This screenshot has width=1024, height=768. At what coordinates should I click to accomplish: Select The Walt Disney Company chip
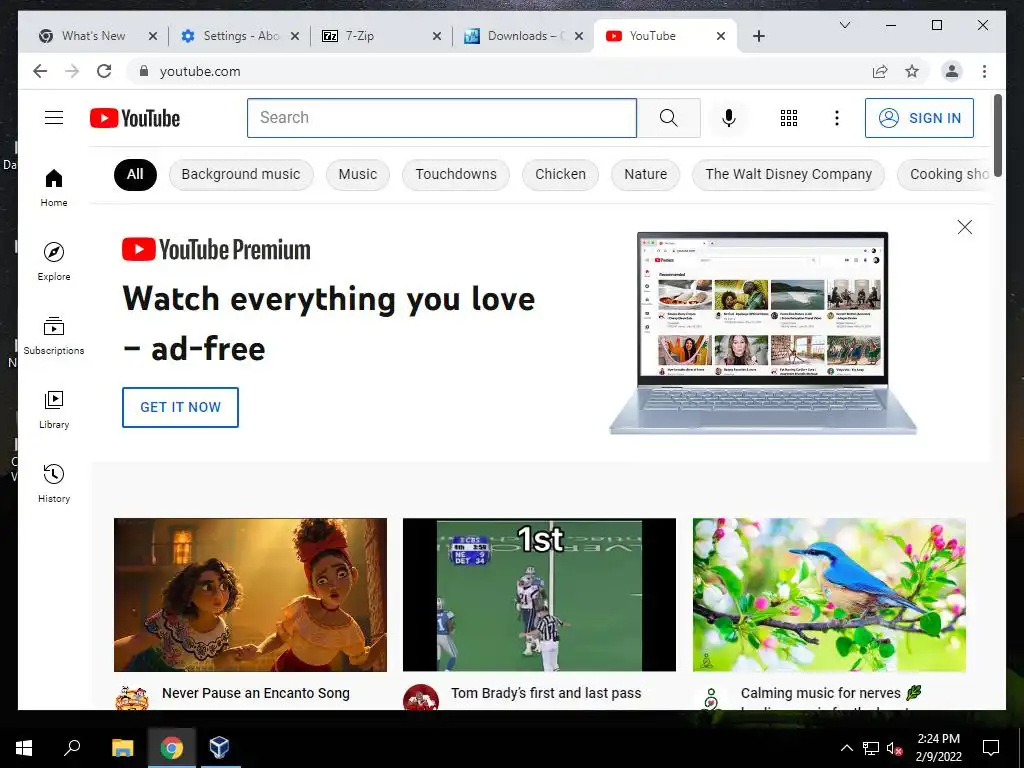tap(788, 174)
